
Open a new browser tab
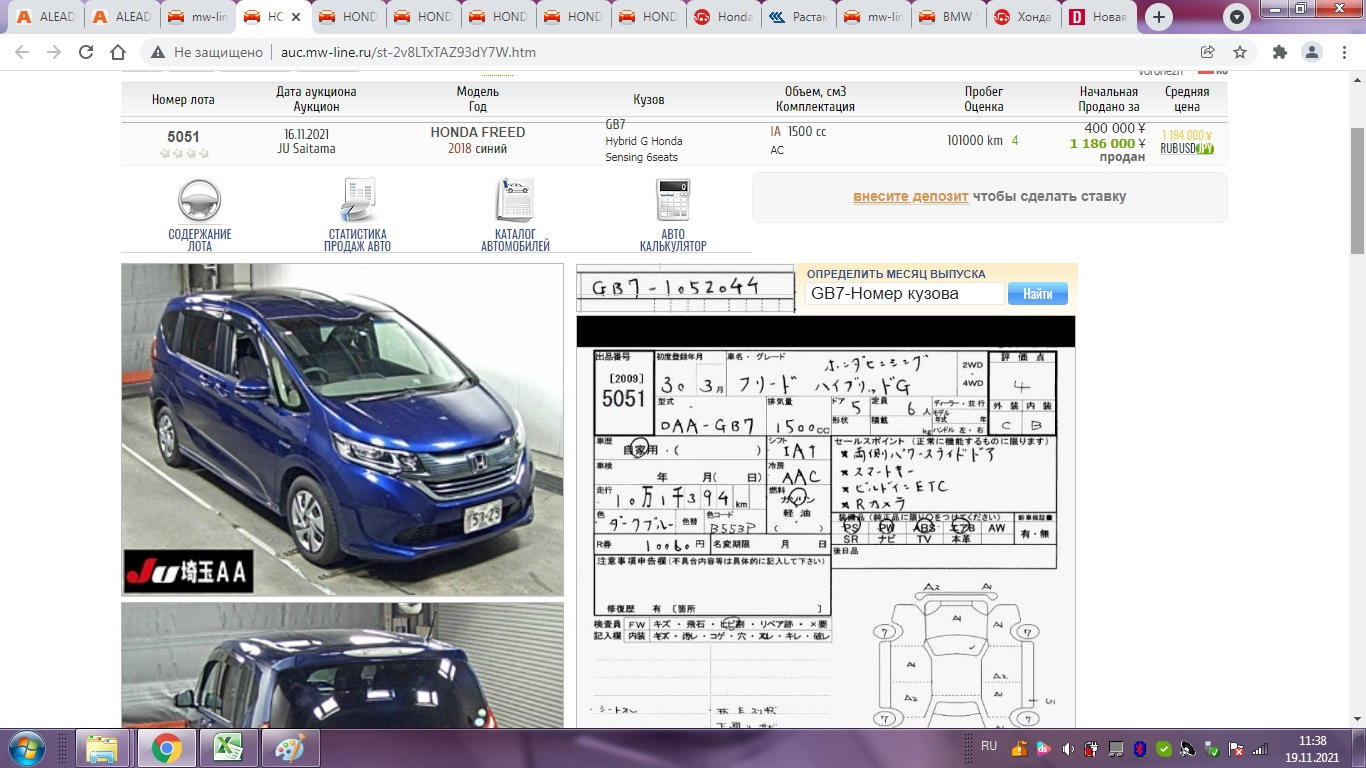1158,17
